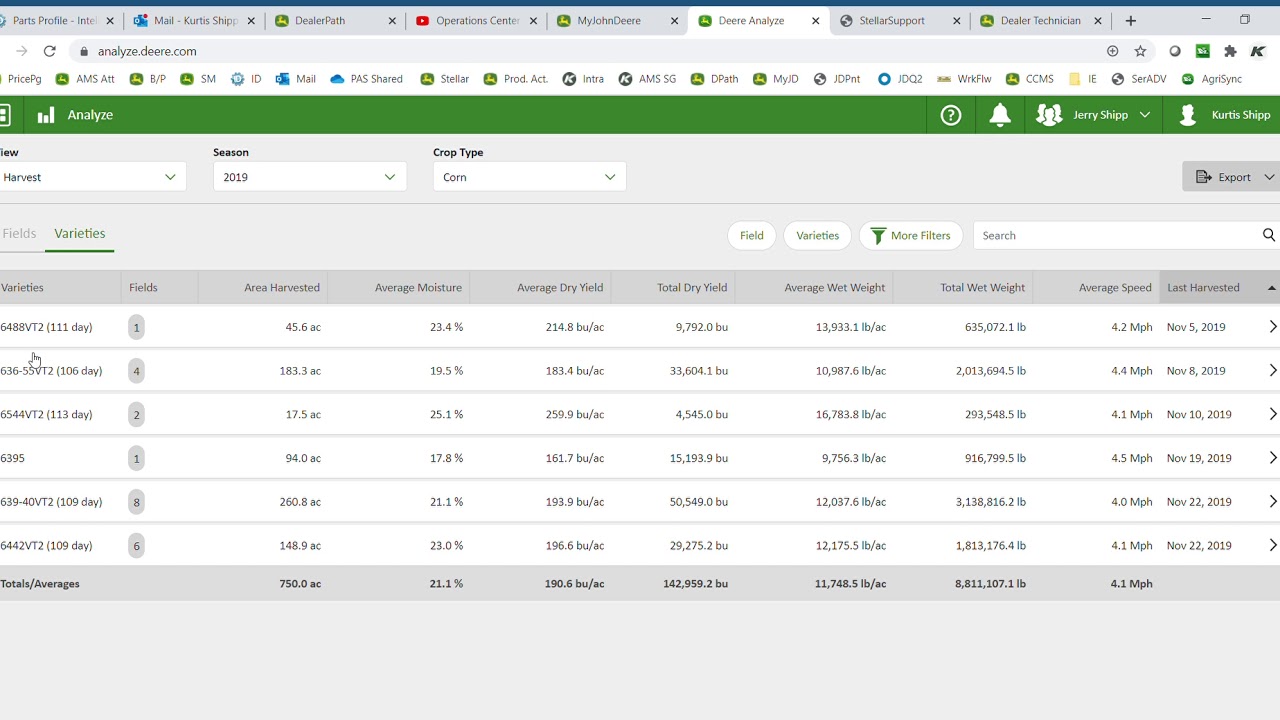Click the 6395 variety name

12,458
